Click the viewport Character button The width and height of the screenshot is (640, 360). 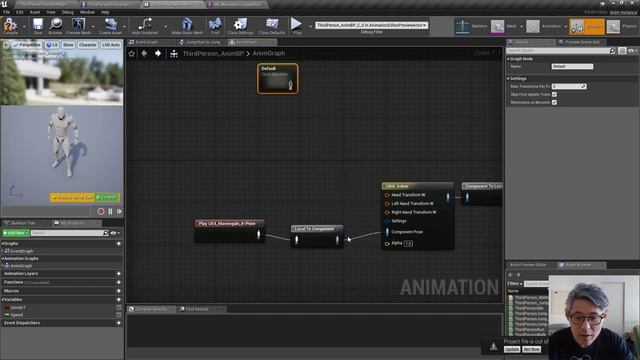[88, 45]
